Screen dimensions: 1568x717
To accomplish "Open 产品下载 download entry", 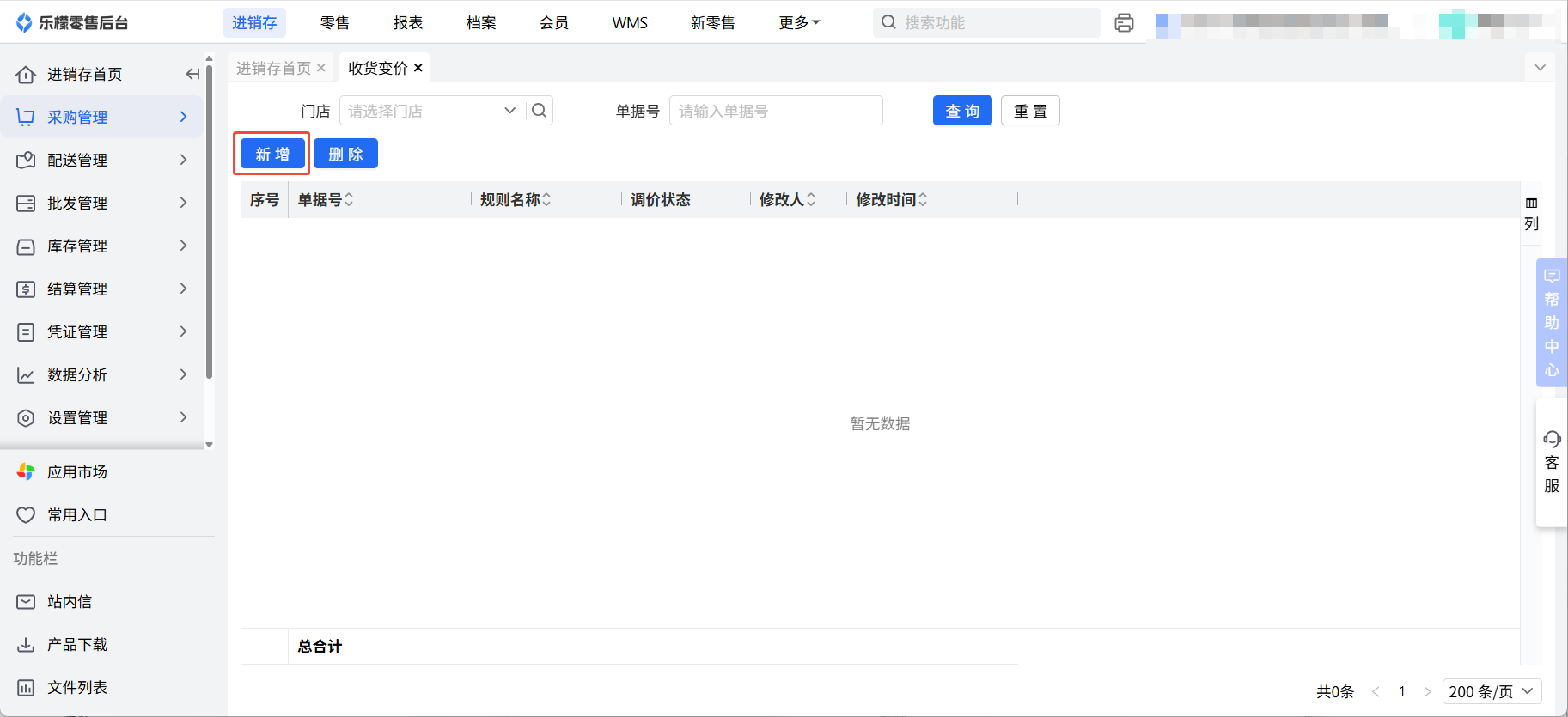I will 76,645.
